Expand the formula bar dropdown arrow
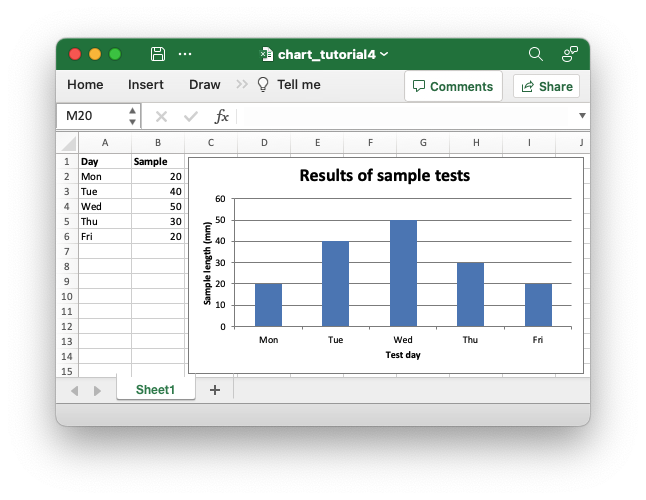The image size is (646, 500). (x=582, y=116)
